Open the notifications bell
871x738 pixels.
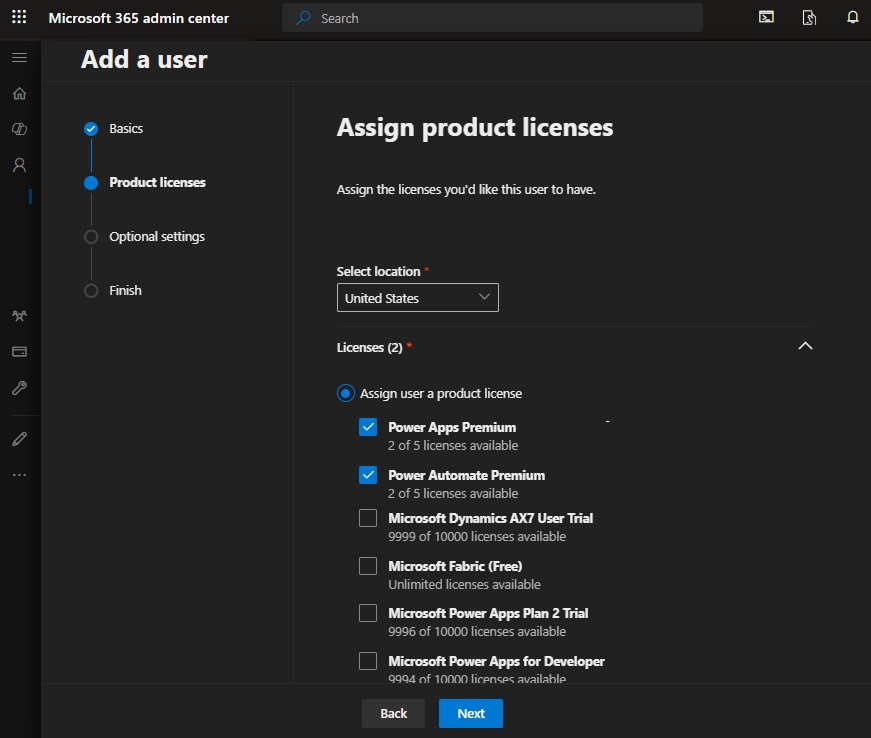(852, 17)
